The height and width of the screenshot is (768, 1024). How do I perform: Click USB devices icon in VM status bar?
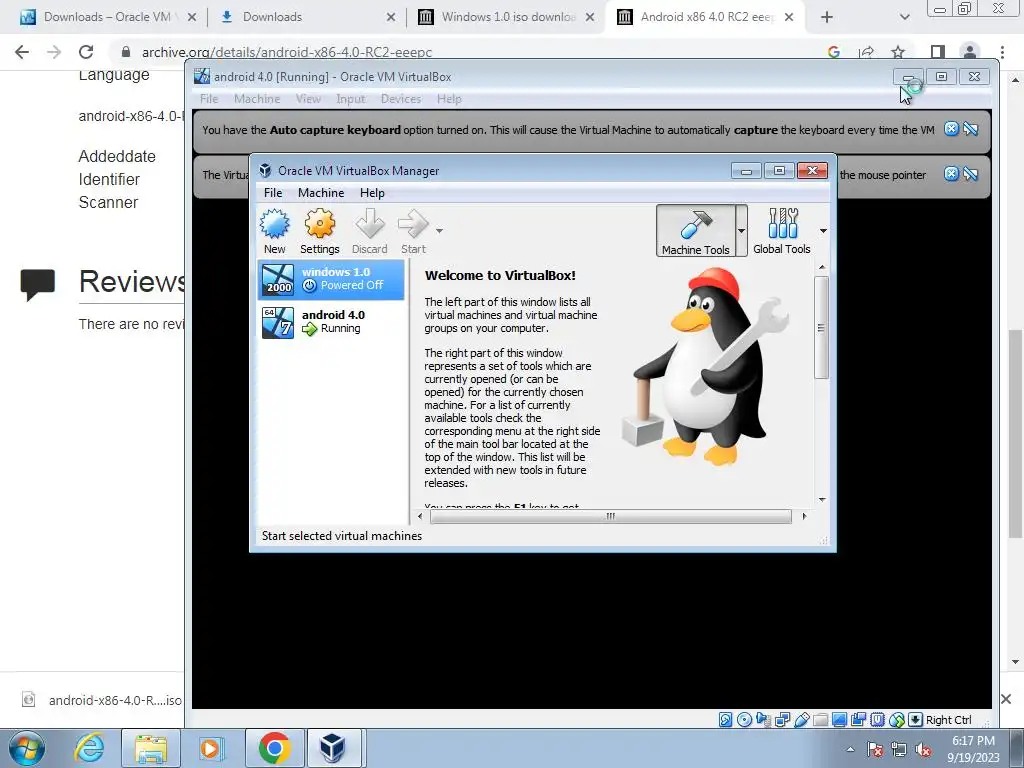[x=801, y=720]
